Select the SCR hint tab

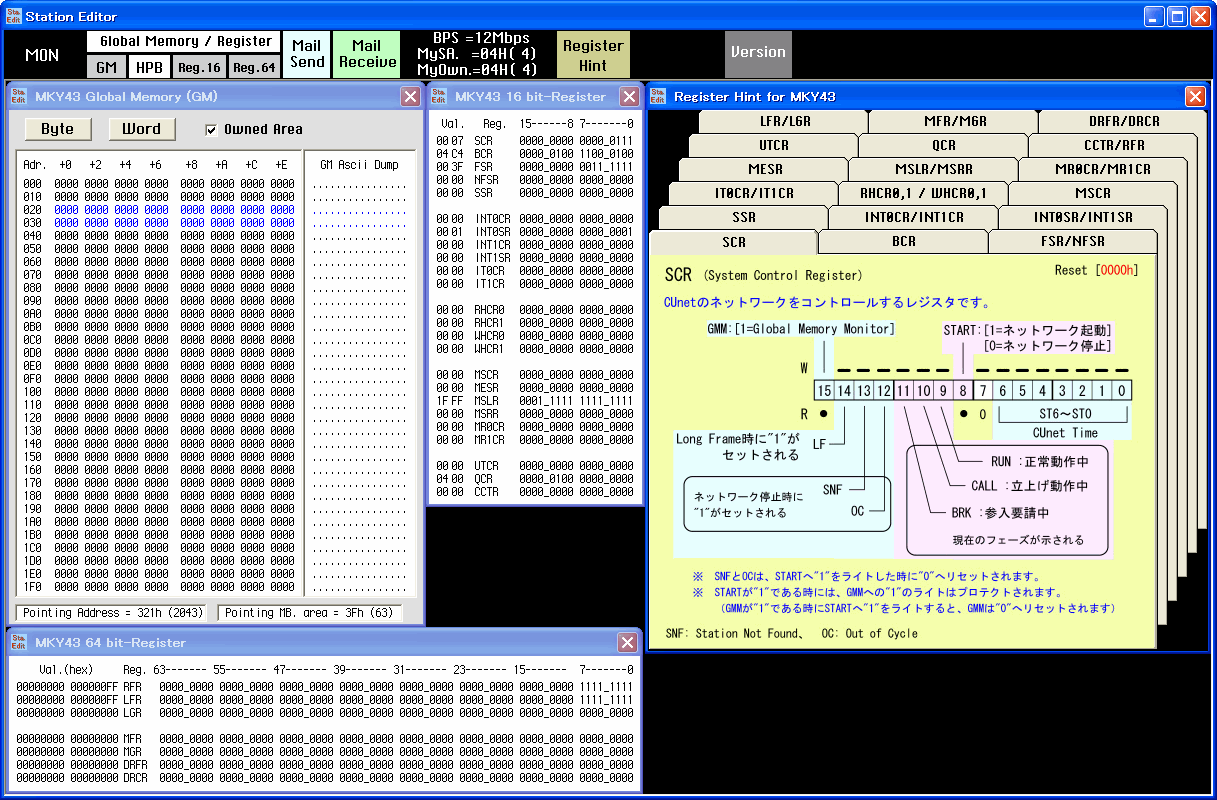click(x=733, y=242)
